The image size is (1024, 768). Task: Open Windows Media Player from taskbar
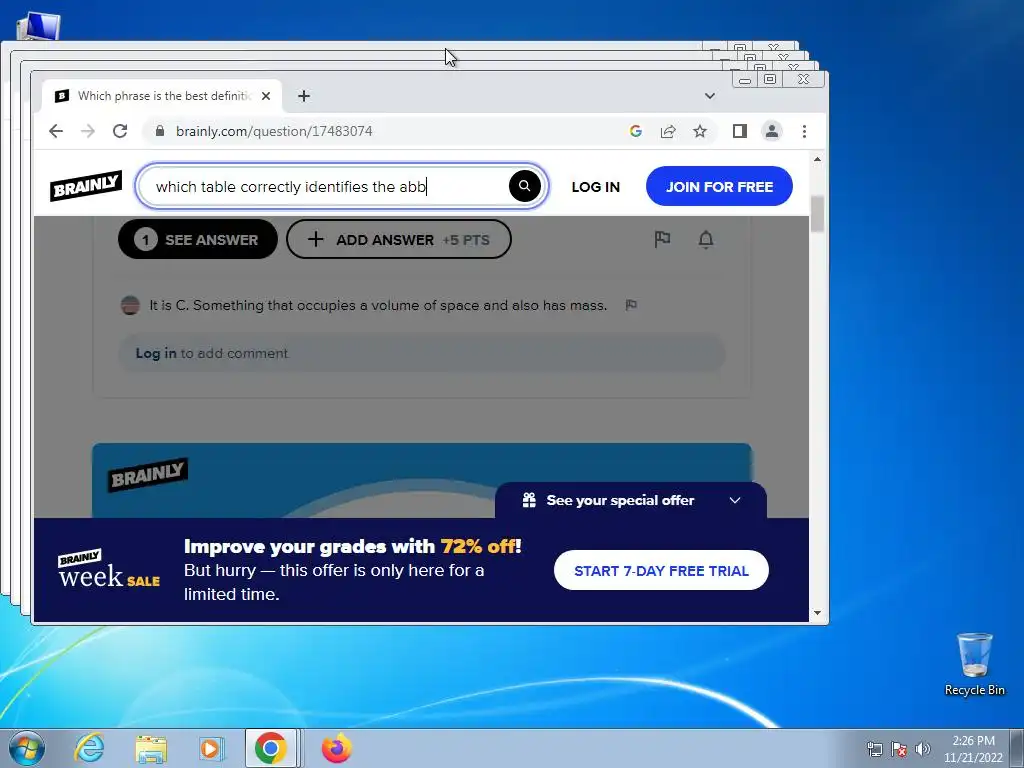click(210, 749)
